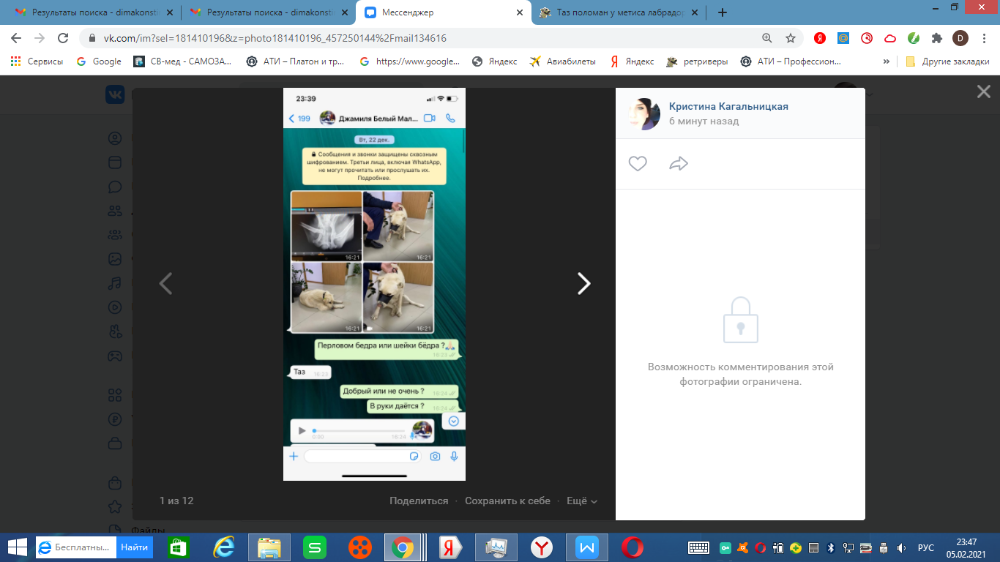This screenshot has height=562, width=1000.
Task: Go to previous photo arrow
Action: click(166, 283)
